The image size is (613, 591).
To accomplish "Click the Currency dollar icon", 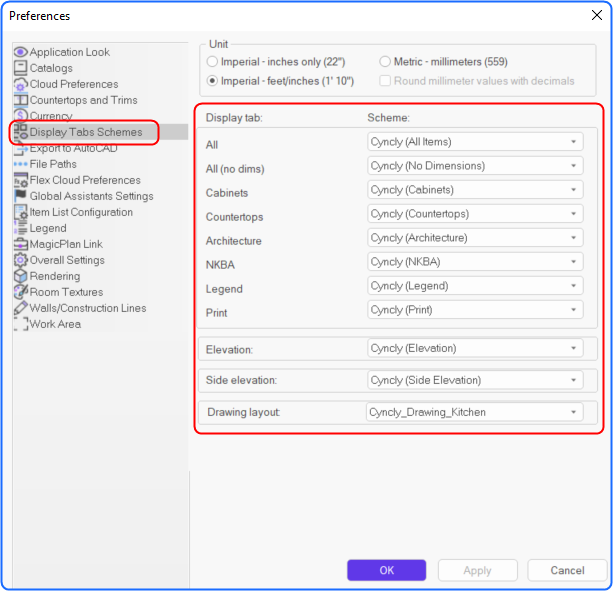I will (x=21, y=115).
